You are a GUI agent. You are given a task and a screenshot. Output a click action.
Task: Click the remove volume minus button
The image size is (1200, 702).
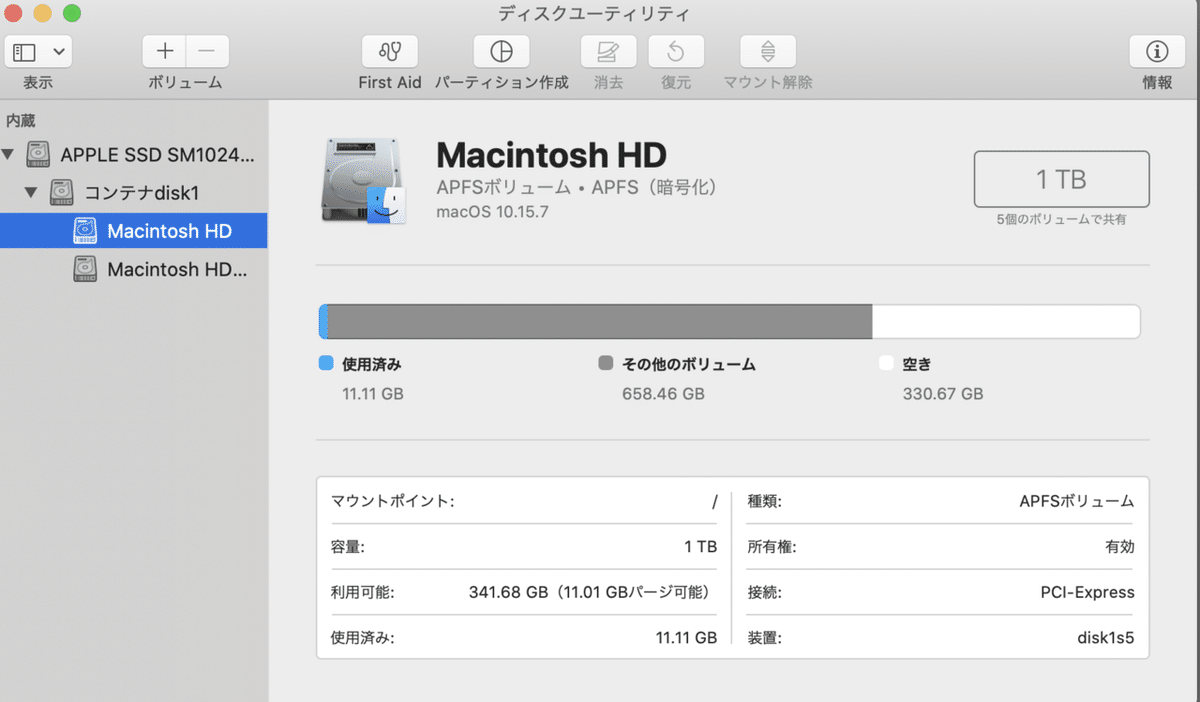click(x=208, y=51)
